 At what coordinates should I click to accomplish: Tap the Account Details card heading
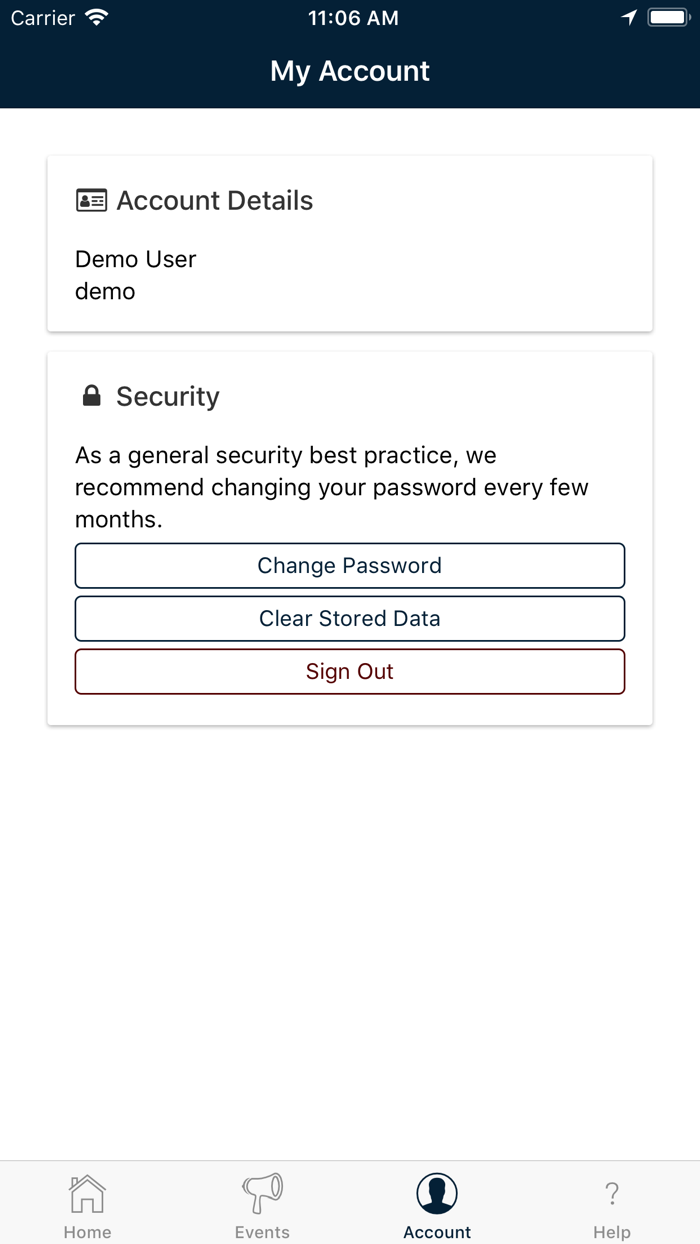pos(214,201)
